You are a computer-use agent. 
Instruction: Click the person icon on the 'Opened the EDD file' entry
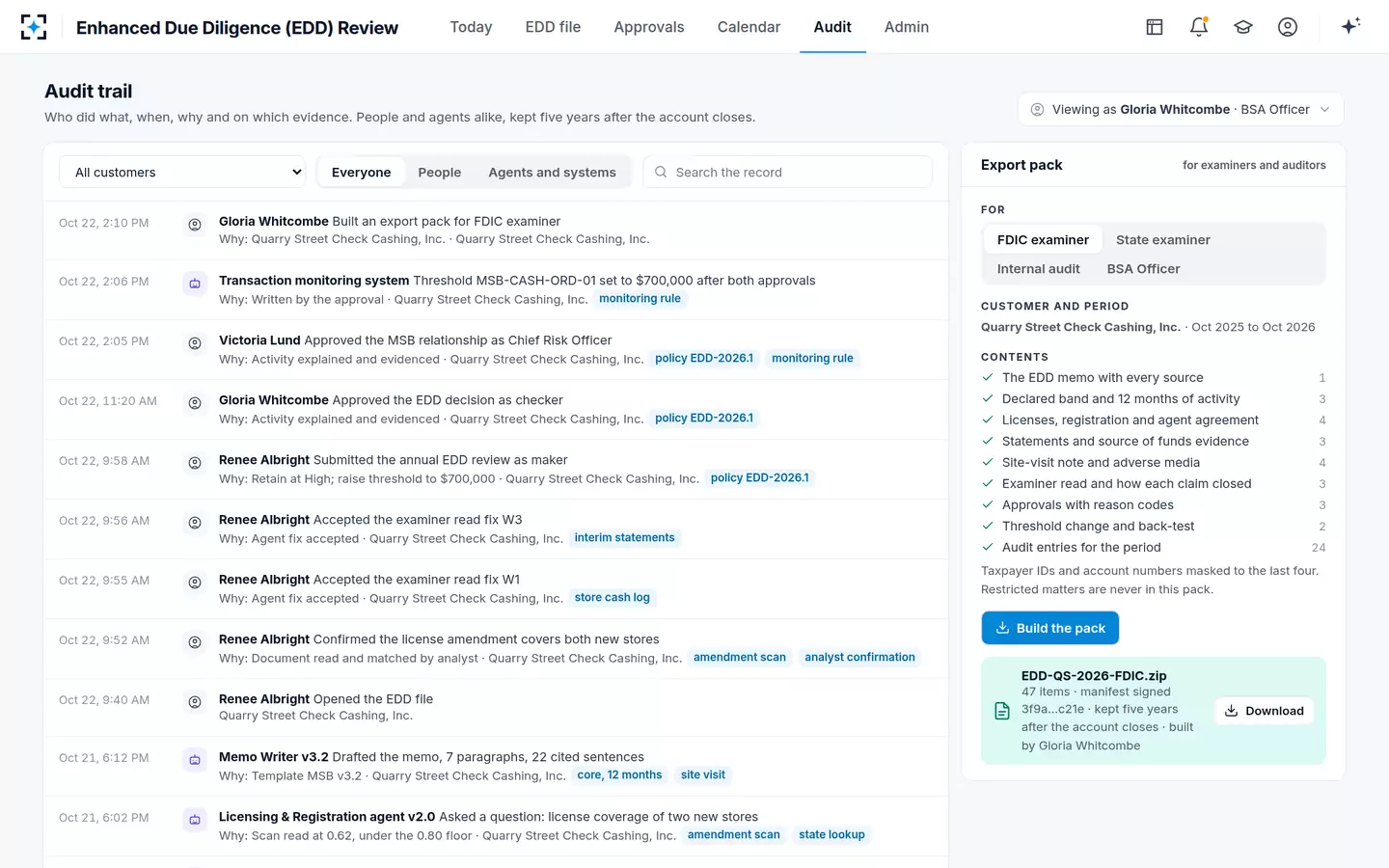[195, 702]
